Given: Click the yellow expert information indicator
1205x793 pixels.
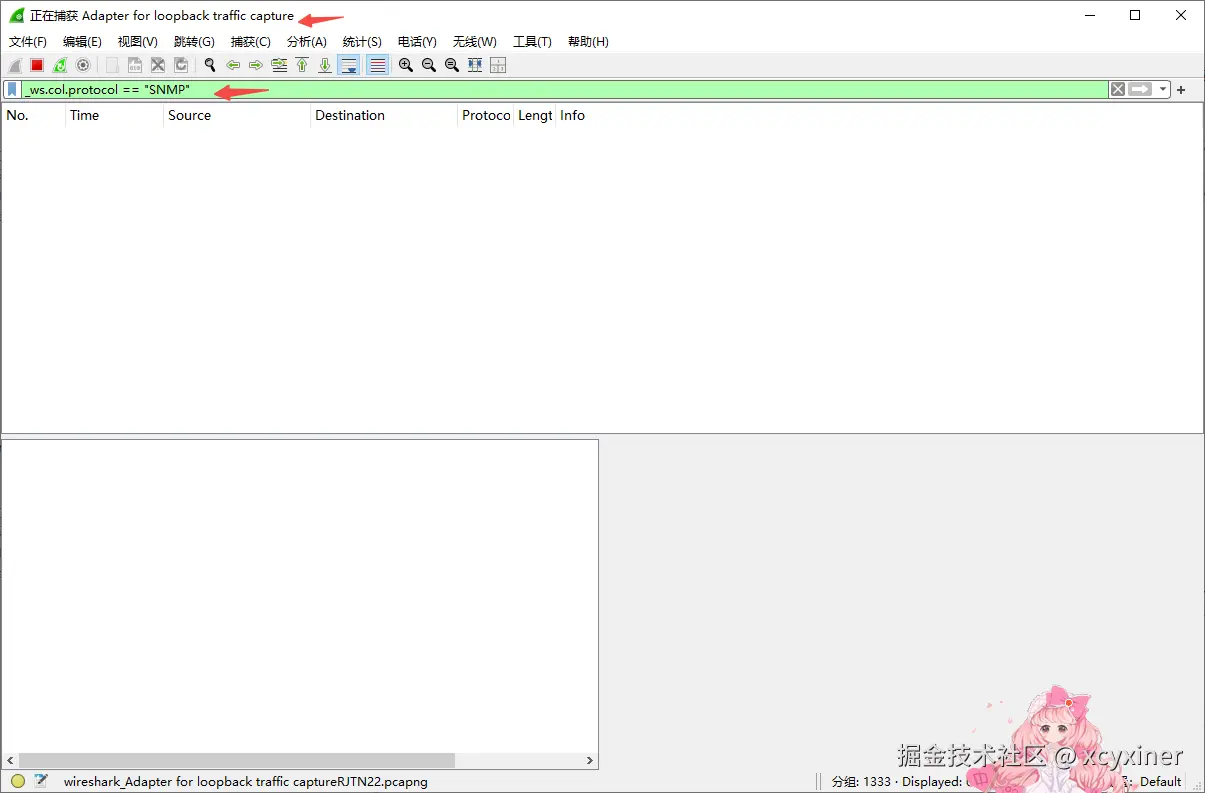Looking at the screenshot, I should click(18, 781).
